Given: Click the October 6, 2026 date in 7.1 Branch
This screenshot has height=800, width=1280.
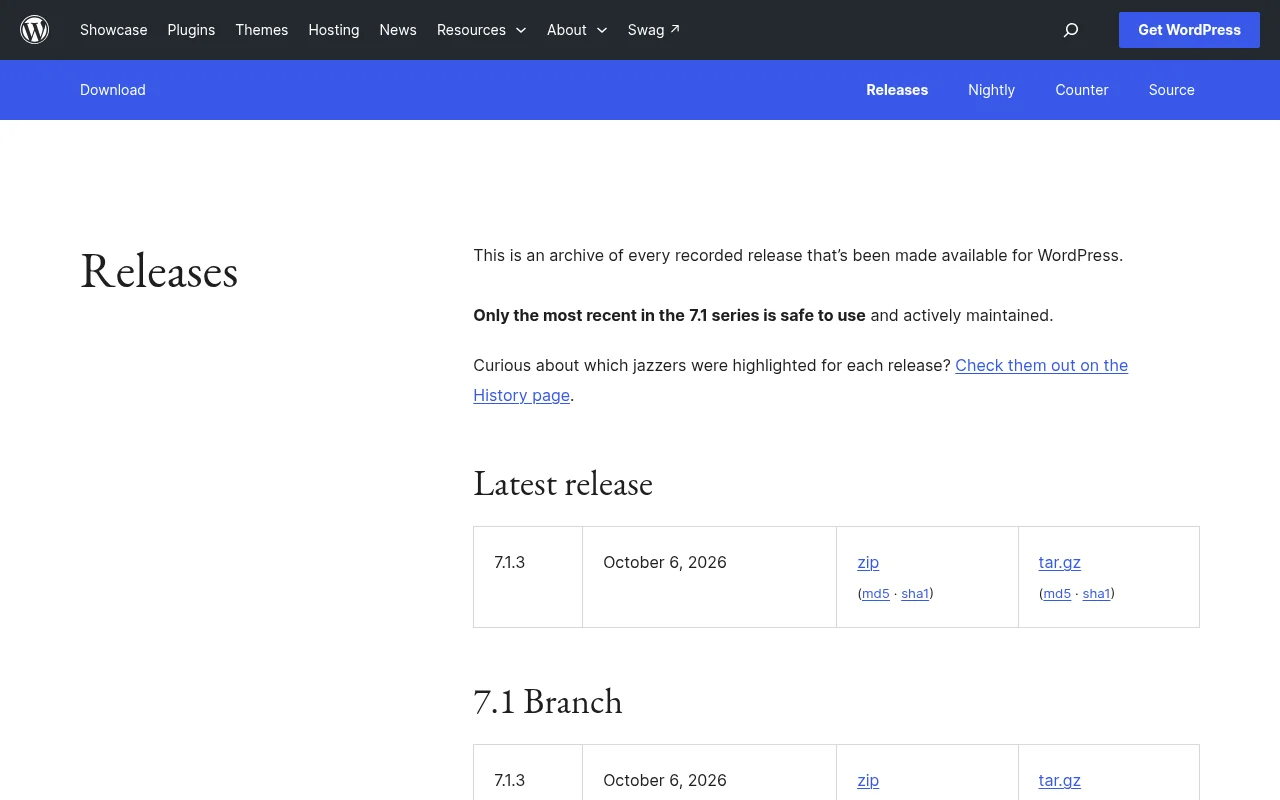Looking at the screenshot, I should point(665,780).
